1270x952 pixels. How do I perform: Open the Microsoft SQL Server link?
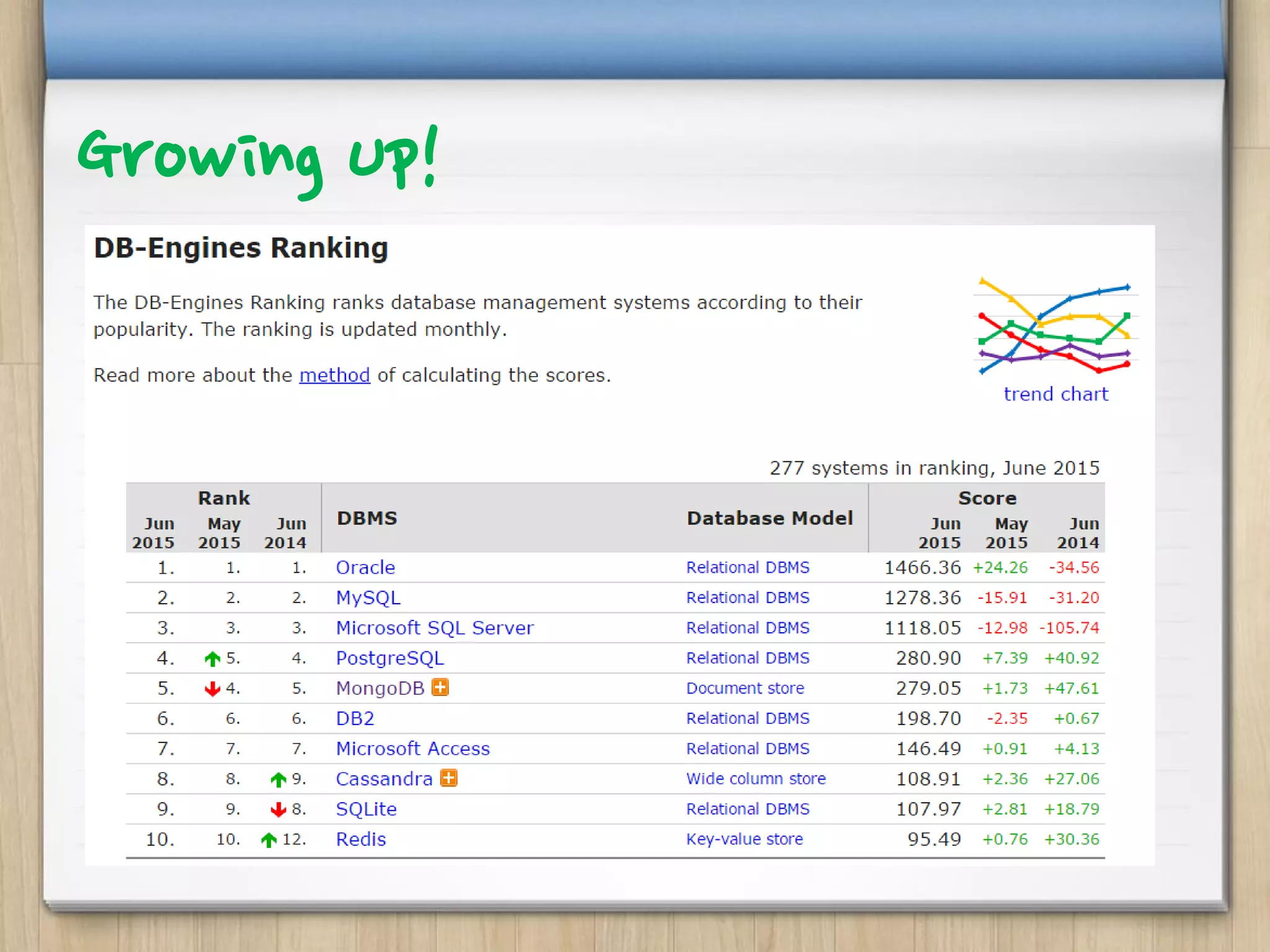(434, 628)
